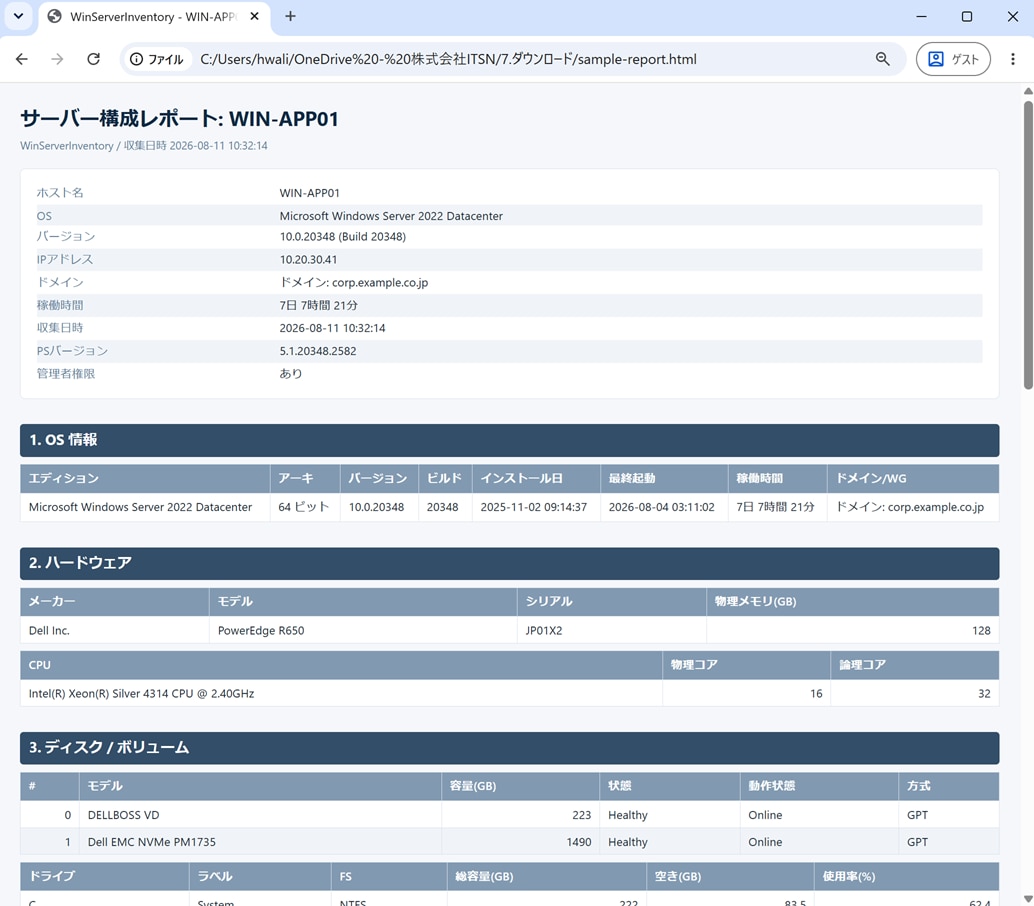The width and height of the screenshot is (1034, 906).
Task: Click the scrollbar down arrow
Action: click(1028, 899)
